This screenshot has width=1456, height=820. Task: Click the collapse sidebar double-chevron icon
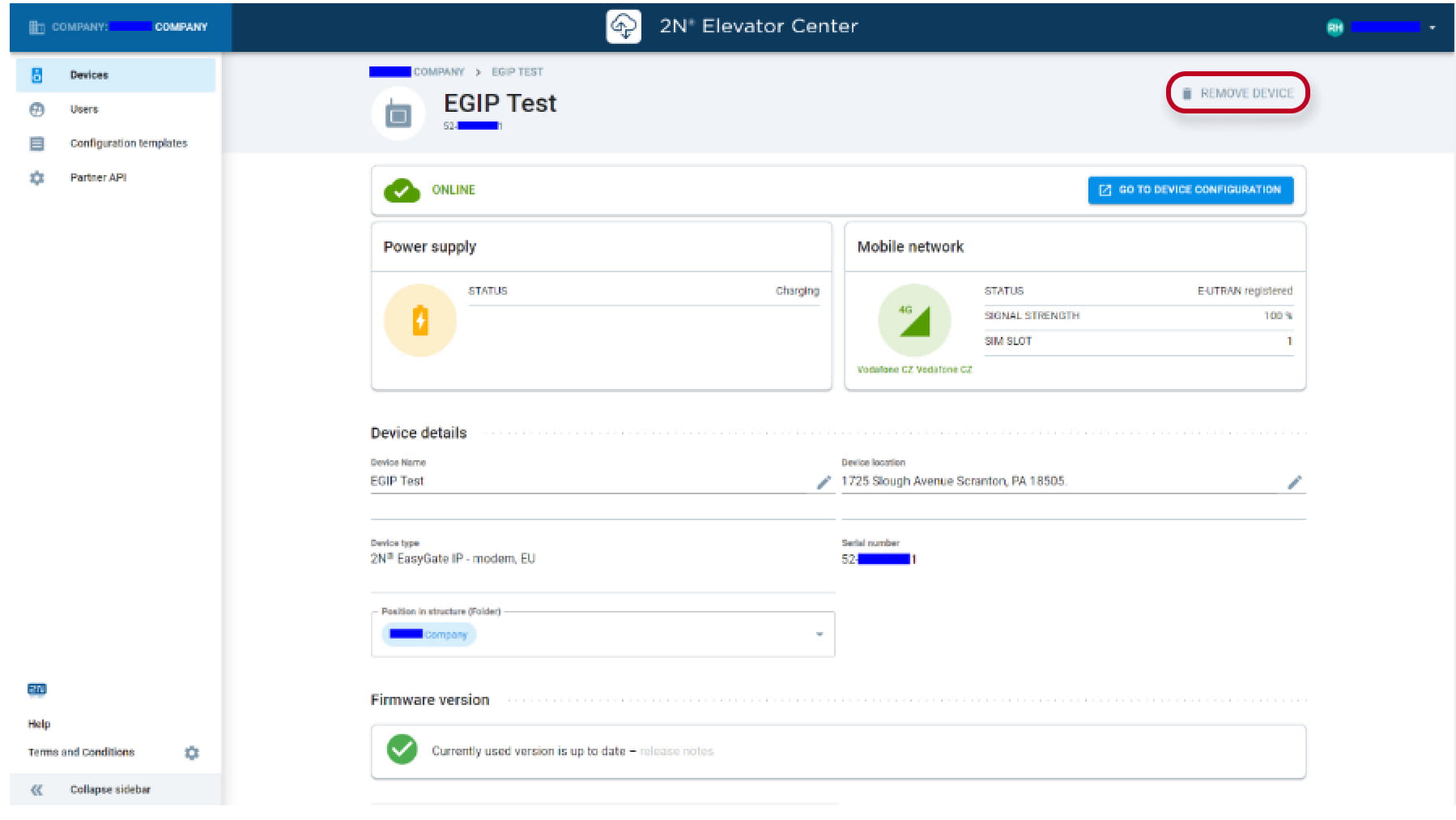(x=36, y=790)
